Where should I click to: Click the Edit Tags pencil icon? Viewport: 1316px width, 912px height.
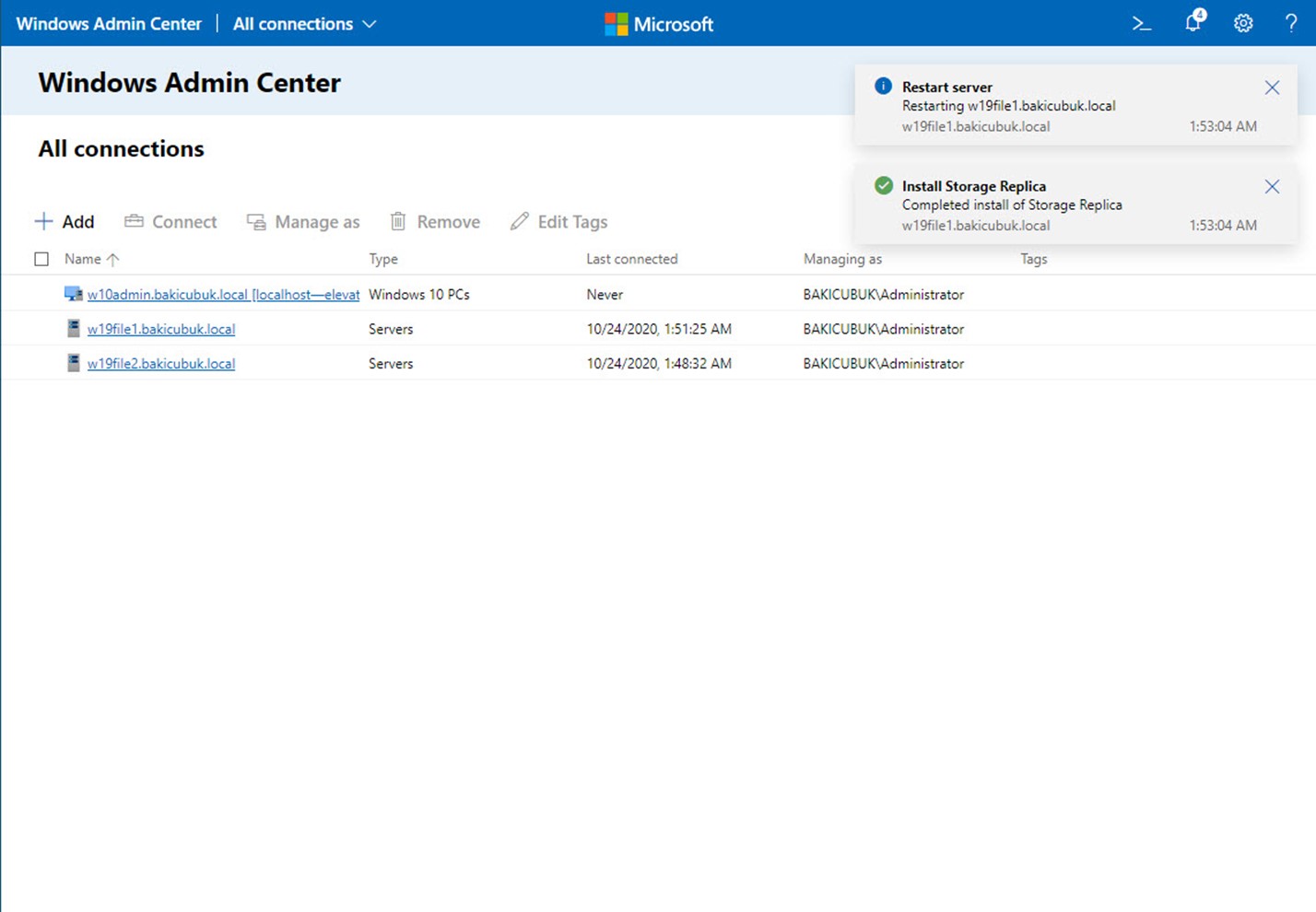pyautogui.click(x=520, y=221)
